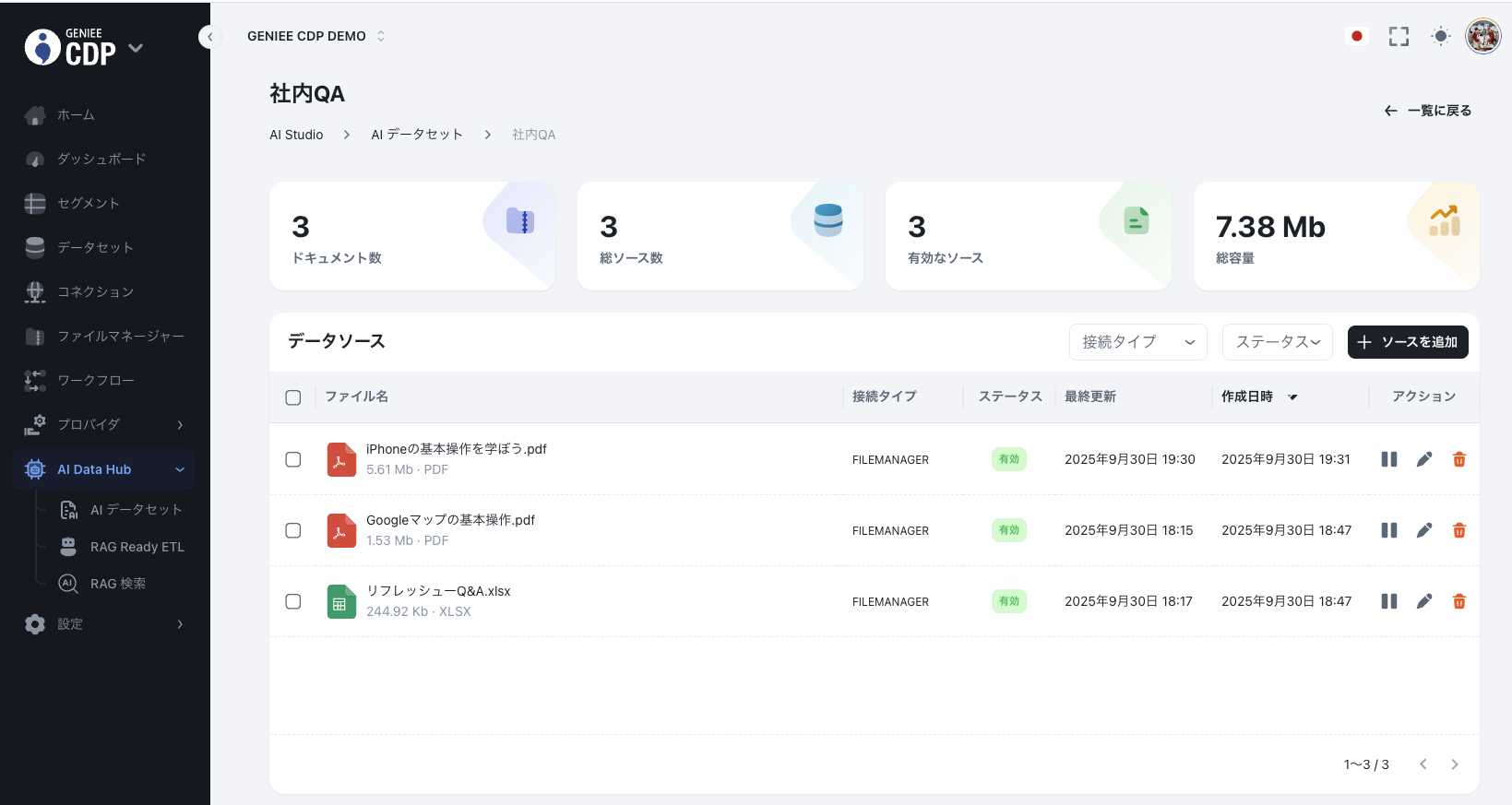The height and width of the screenshot is (805, 1512).
Task: Delete the iPhone PDF source
Action: 1458,459
